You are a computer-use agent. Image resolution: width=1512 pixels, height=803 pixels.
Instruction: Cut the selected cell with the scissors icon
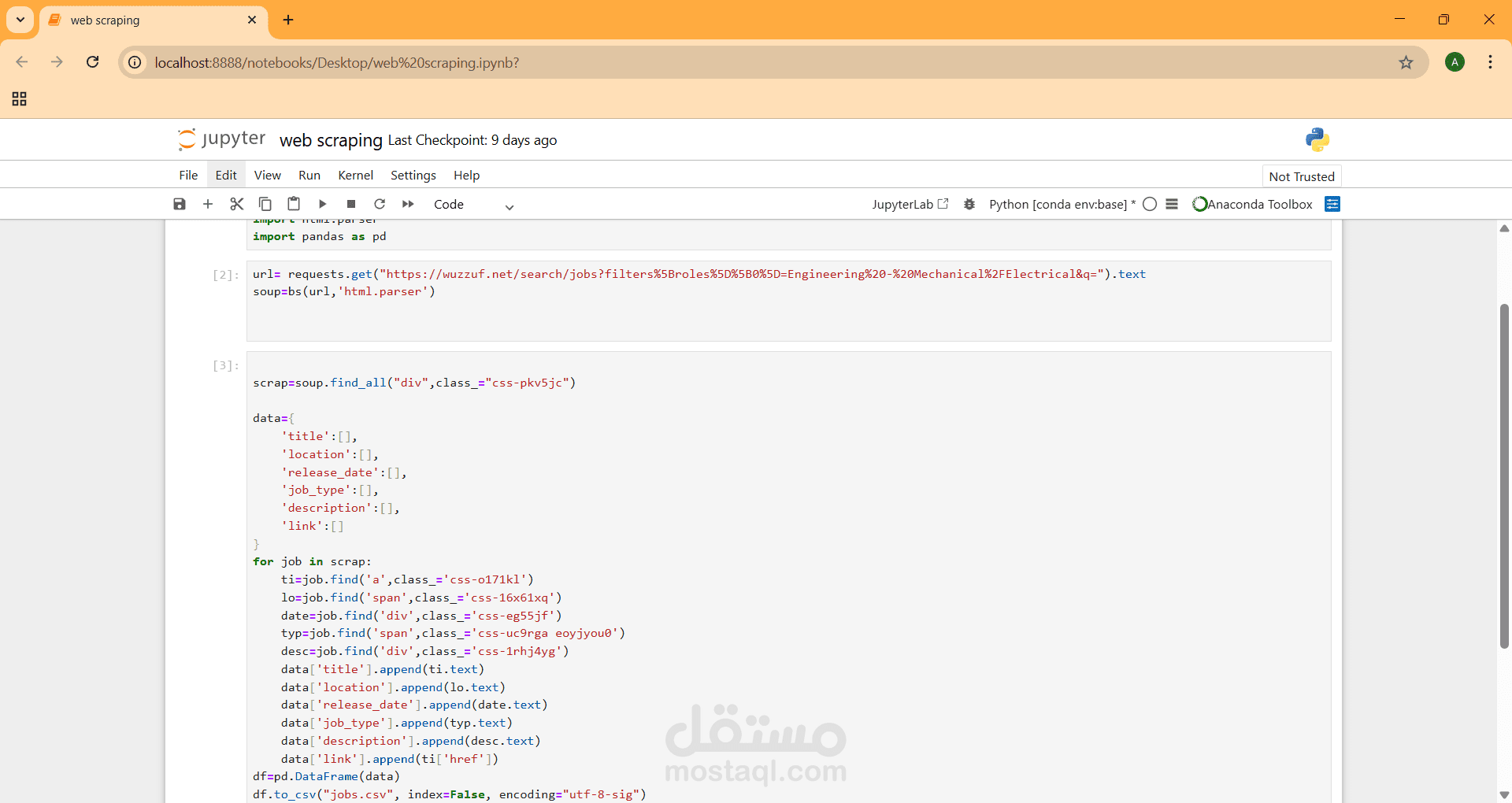pyautogui.click(x=236, y=204)
